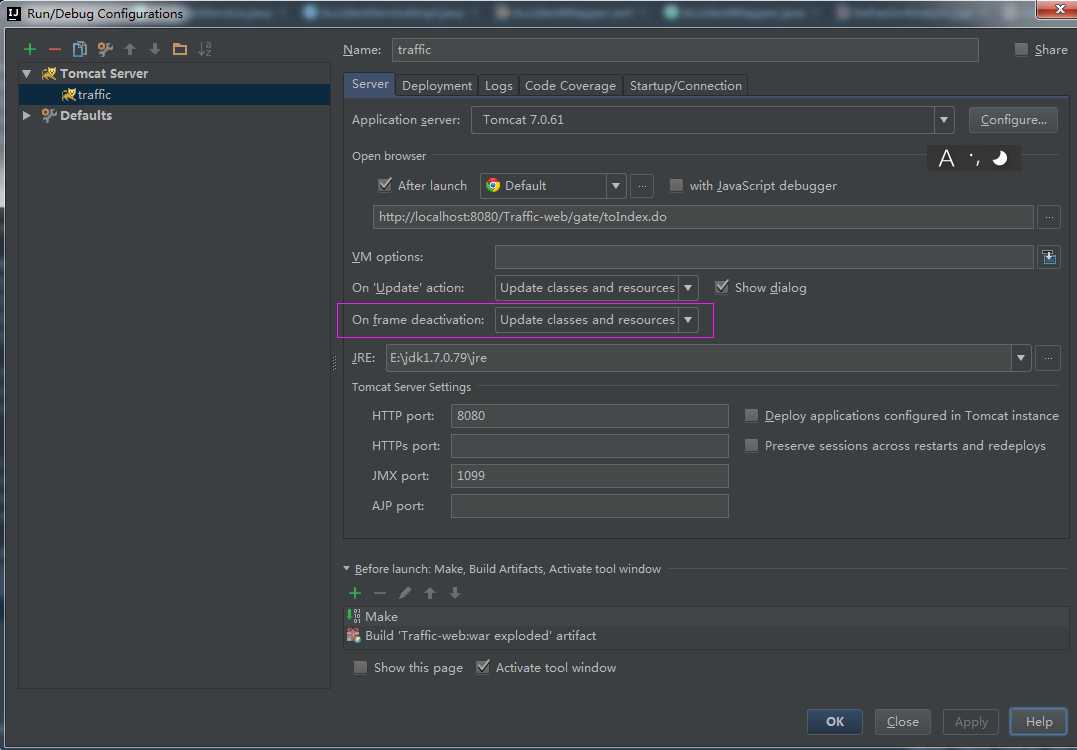1077x750 pixels.
Task: Click HTTP port field showing 8080
Action: (x=589, y=416)
